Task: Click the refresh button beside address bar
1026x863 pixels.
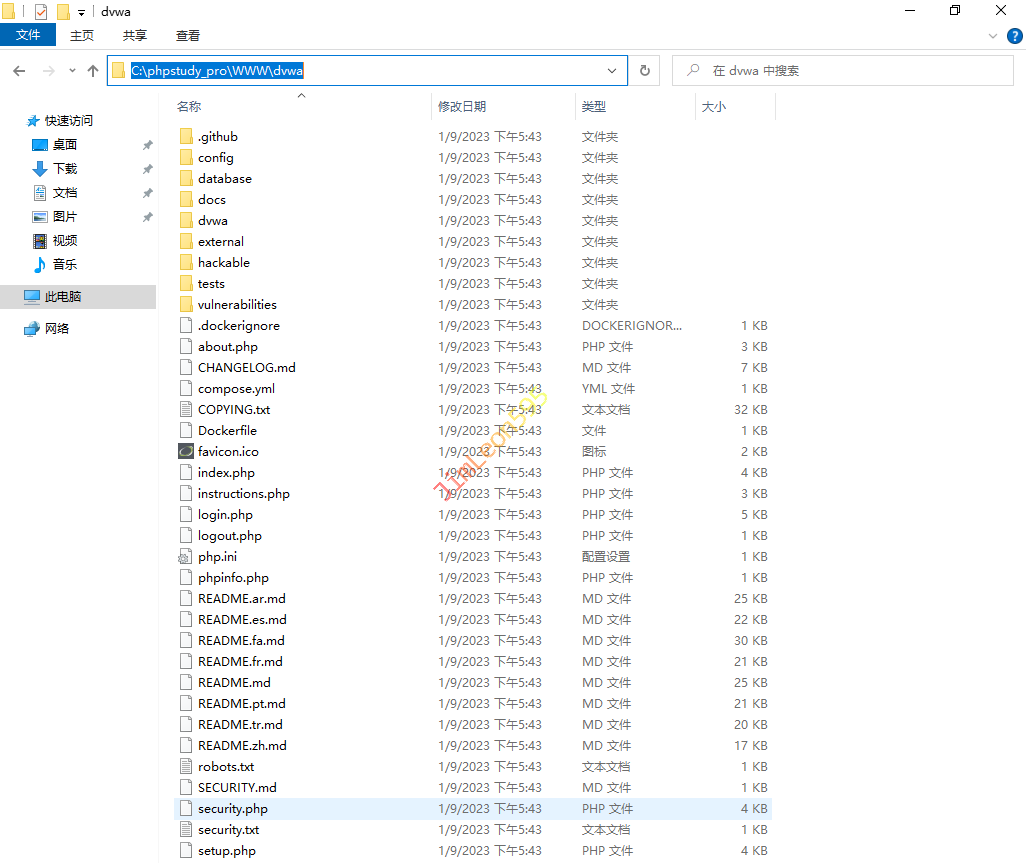Action: point(645,71)
